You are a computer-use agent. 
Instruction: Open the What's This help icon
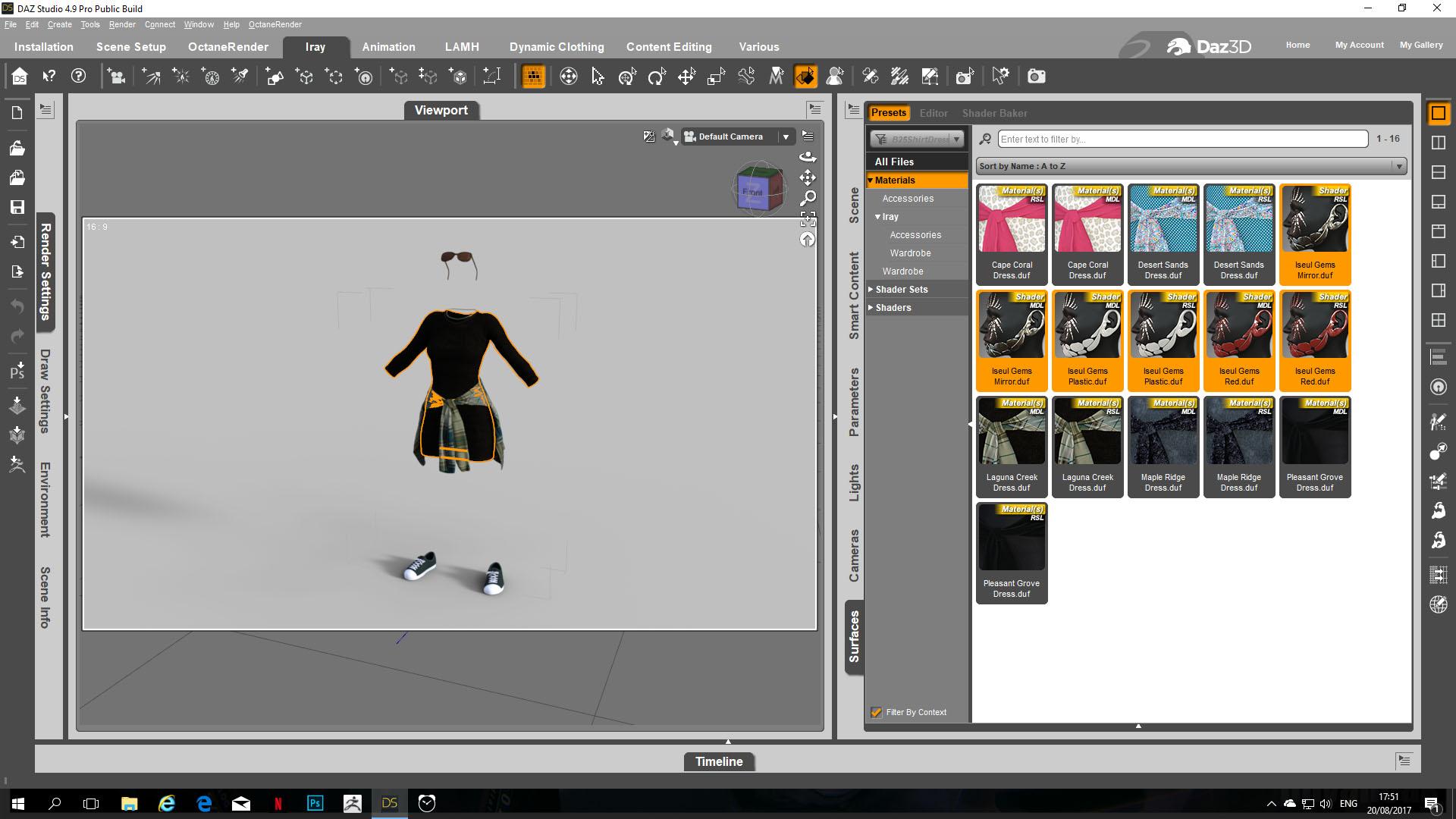pyautogui.click(x=49, y=77)
